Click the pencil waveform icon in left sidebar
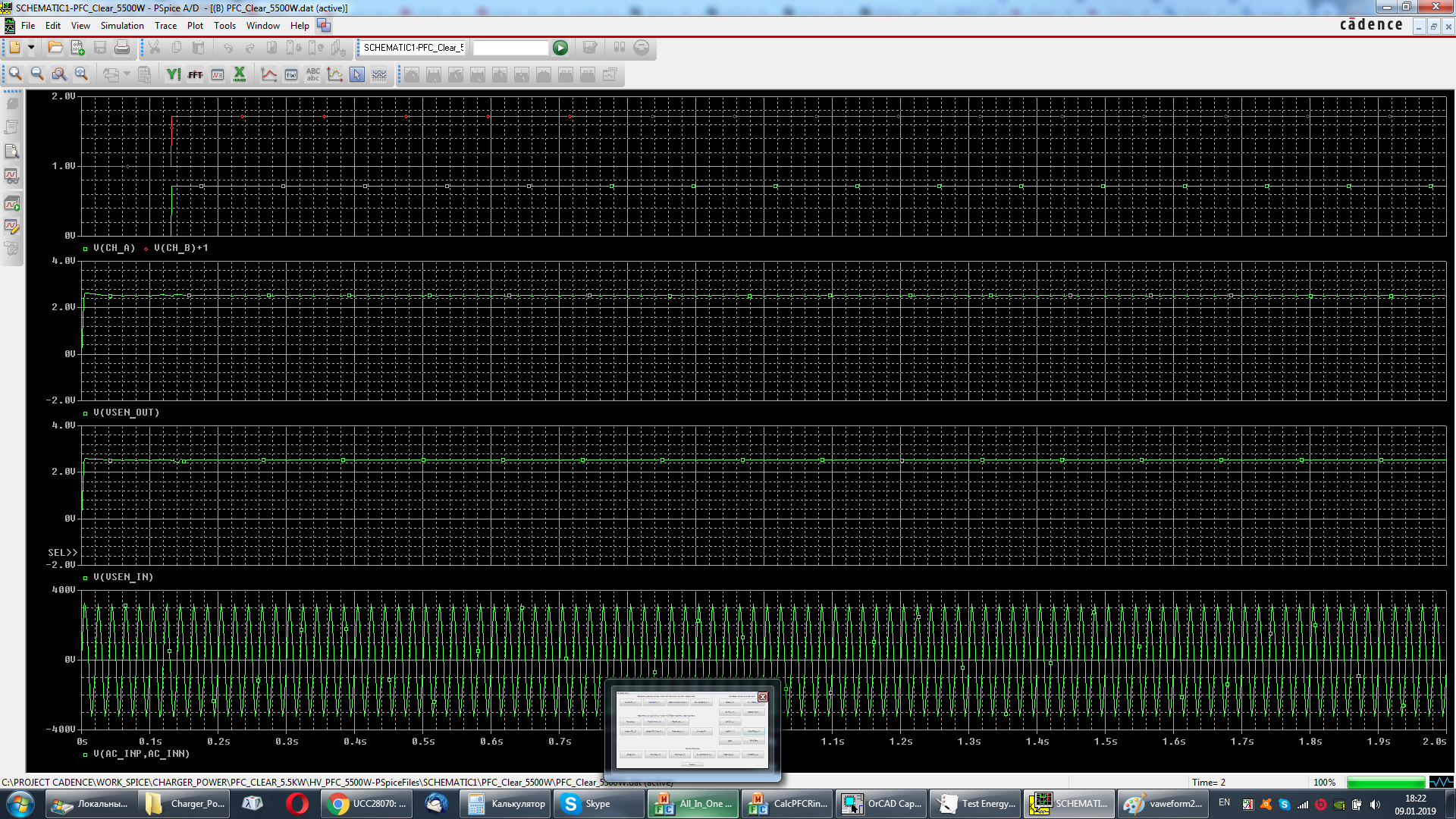 11,226
